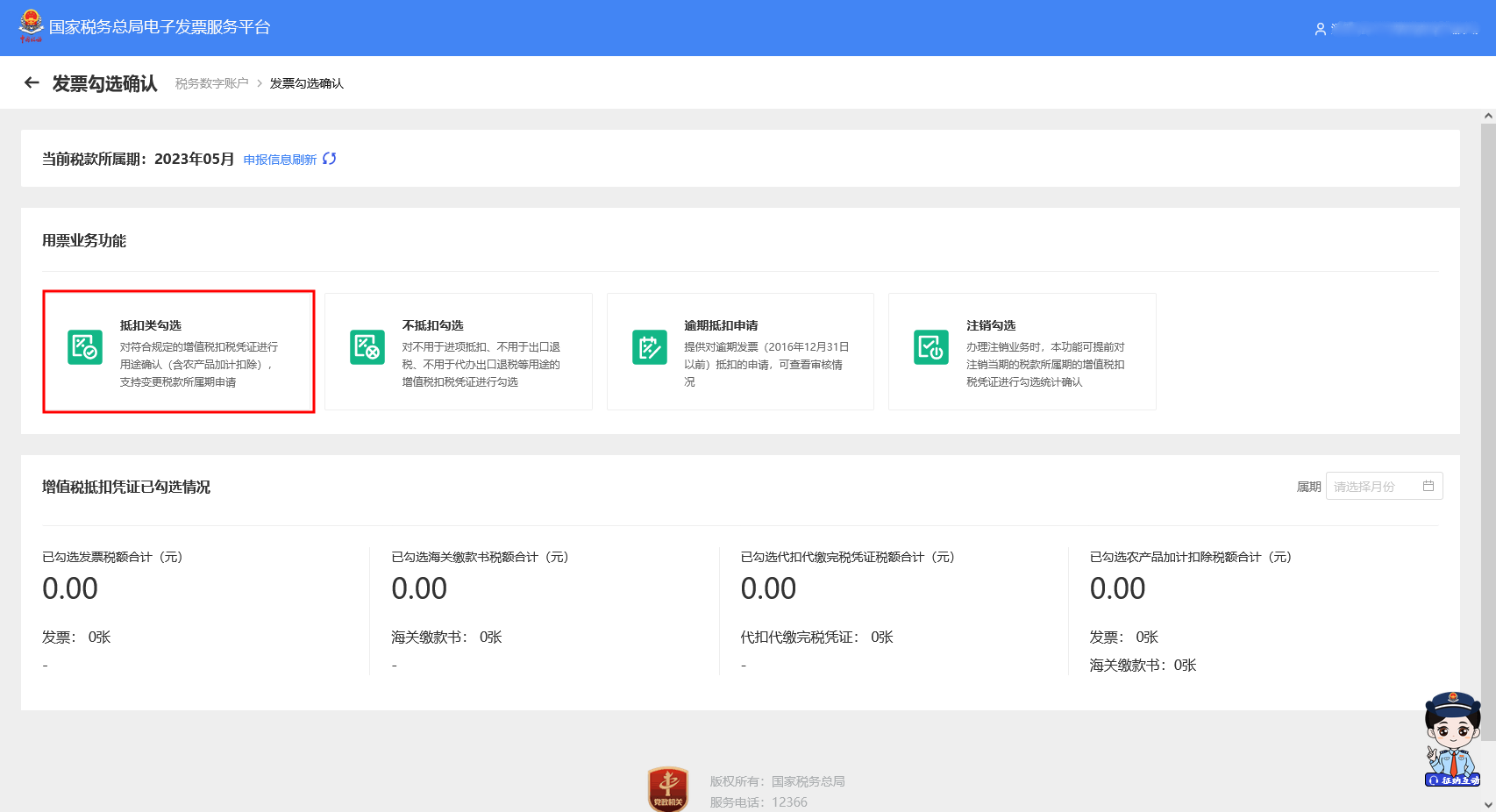Open the 逾期抵扣申请 card title
1496x812 pixels.
(721, 325)
